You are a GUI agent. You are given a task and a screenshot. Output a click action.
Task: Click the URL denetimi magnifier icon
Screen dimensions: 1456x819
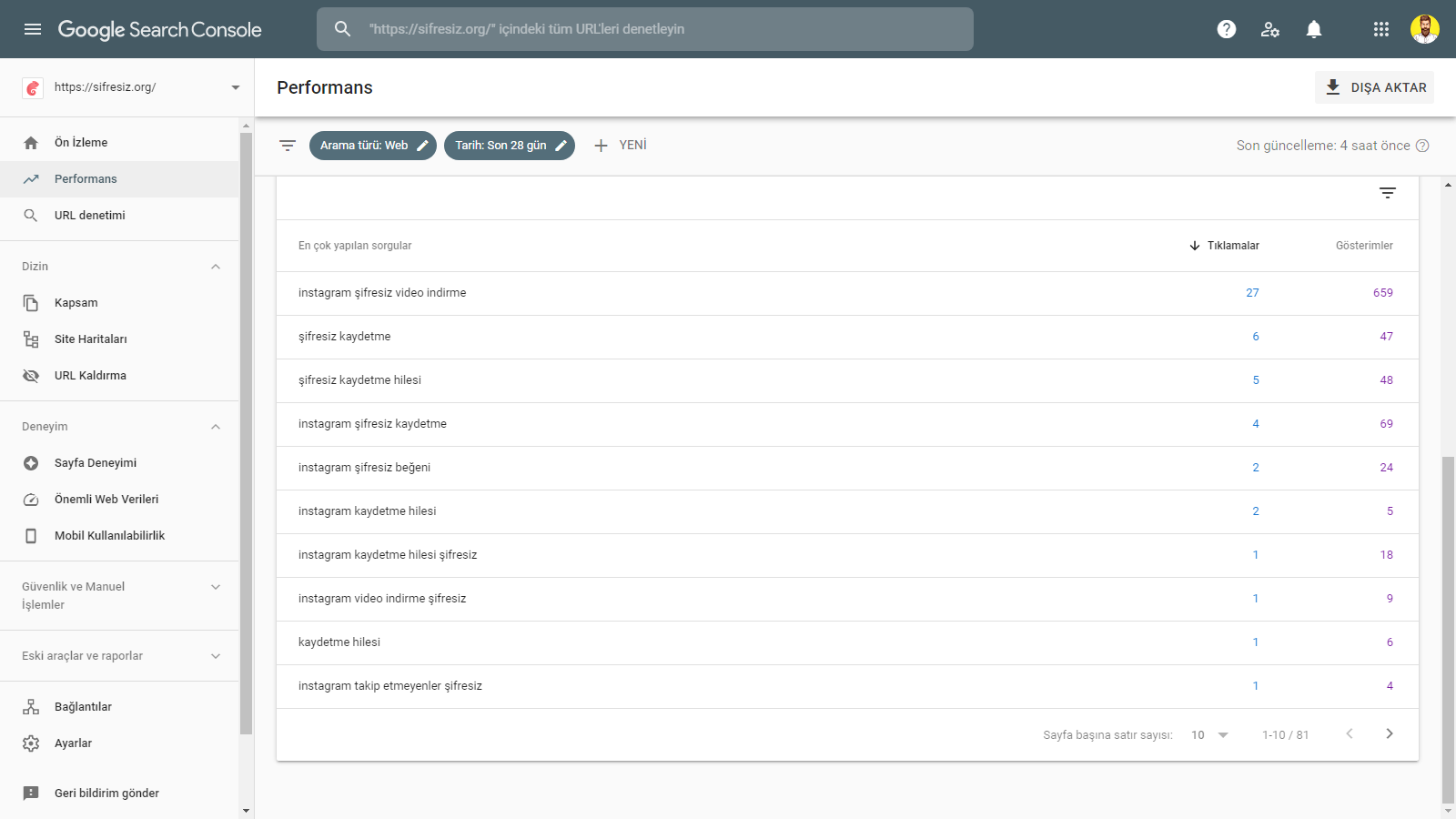click(31, 216)
